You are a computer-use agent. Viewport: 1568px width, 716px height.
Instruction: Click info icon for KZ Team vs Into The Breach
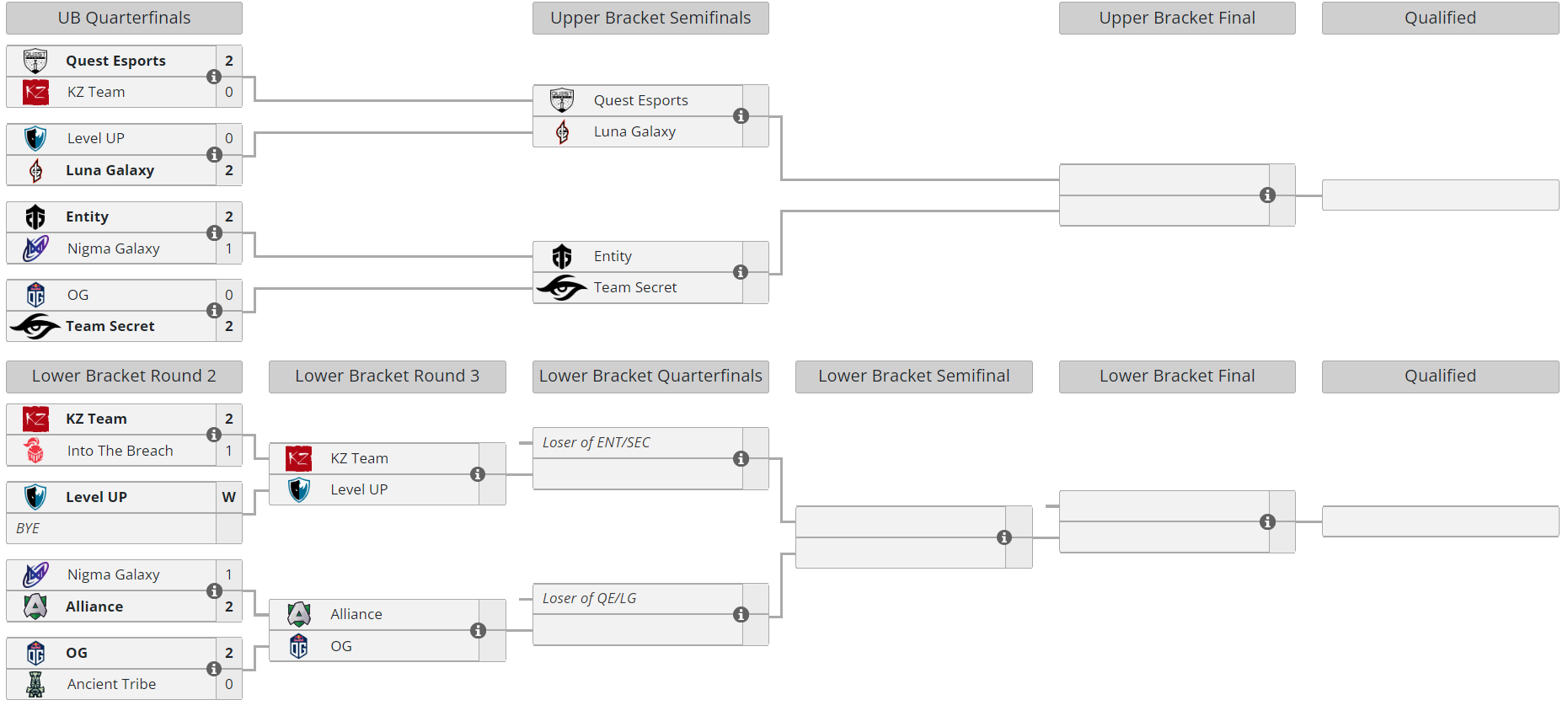click(x=214, y=435)
